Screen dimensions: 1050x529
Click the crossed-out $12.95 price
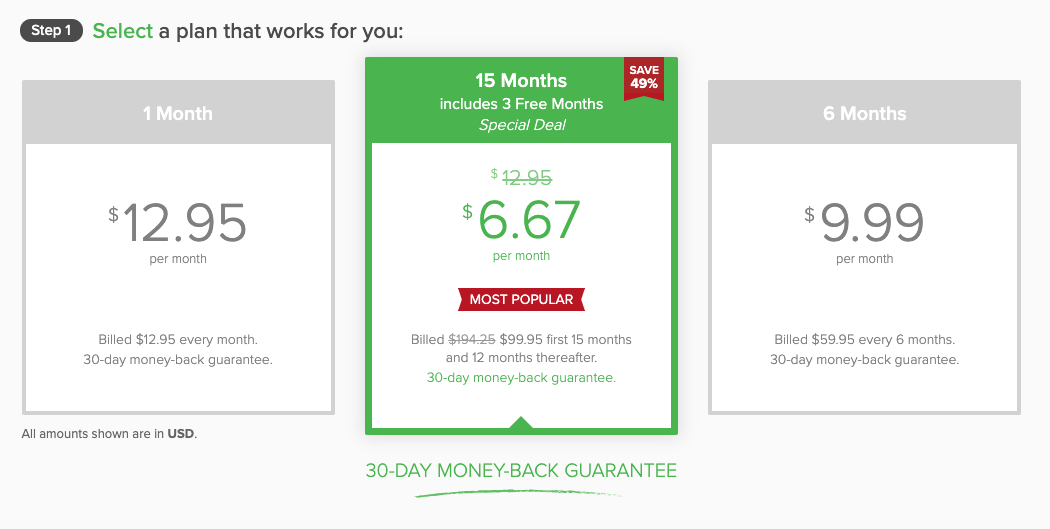tap(526, 177)
